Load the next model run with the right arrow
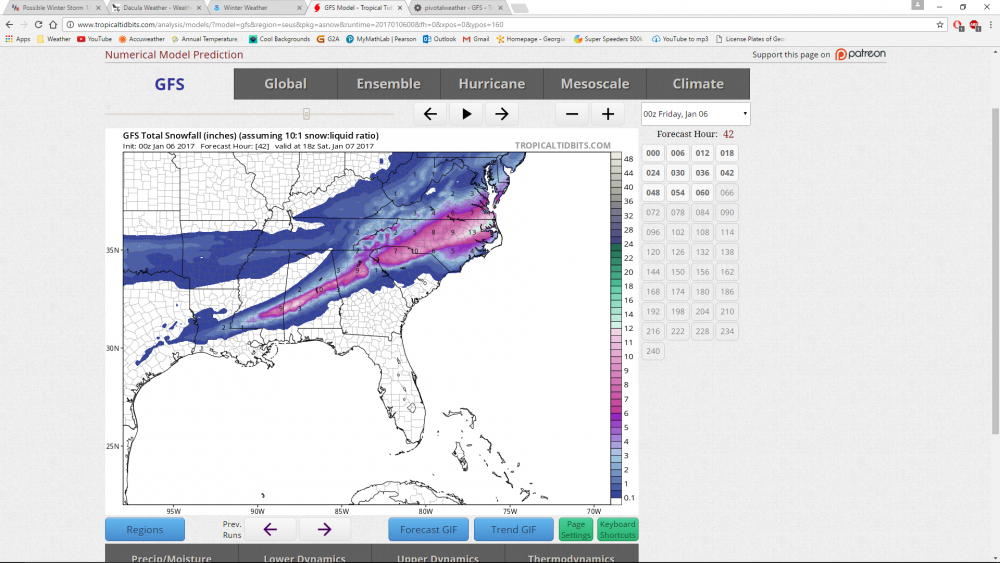This screenshot has width=1000, height=563. [x=325, y=529]
